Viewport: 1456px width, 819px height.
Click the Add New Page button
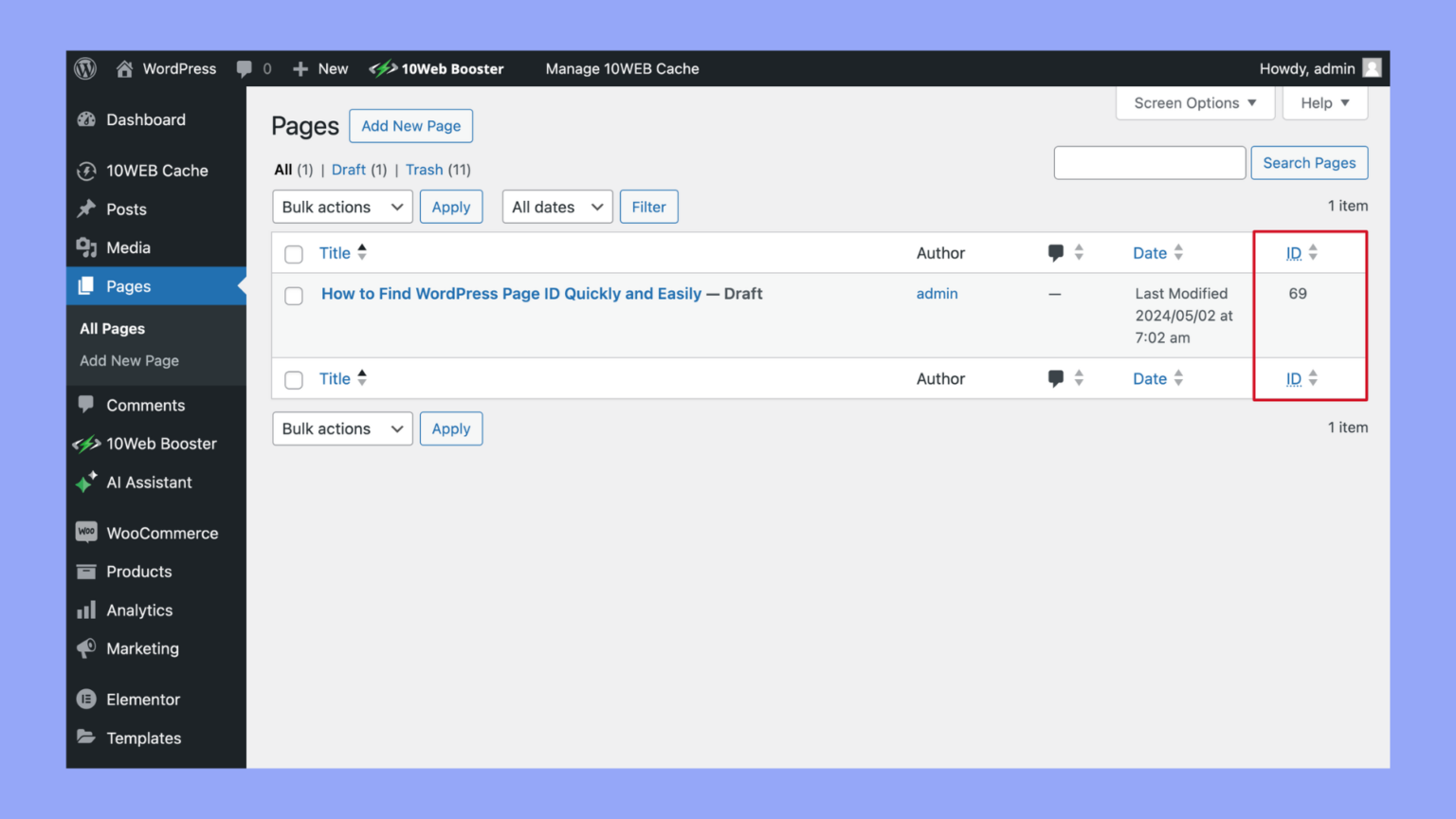410,125
